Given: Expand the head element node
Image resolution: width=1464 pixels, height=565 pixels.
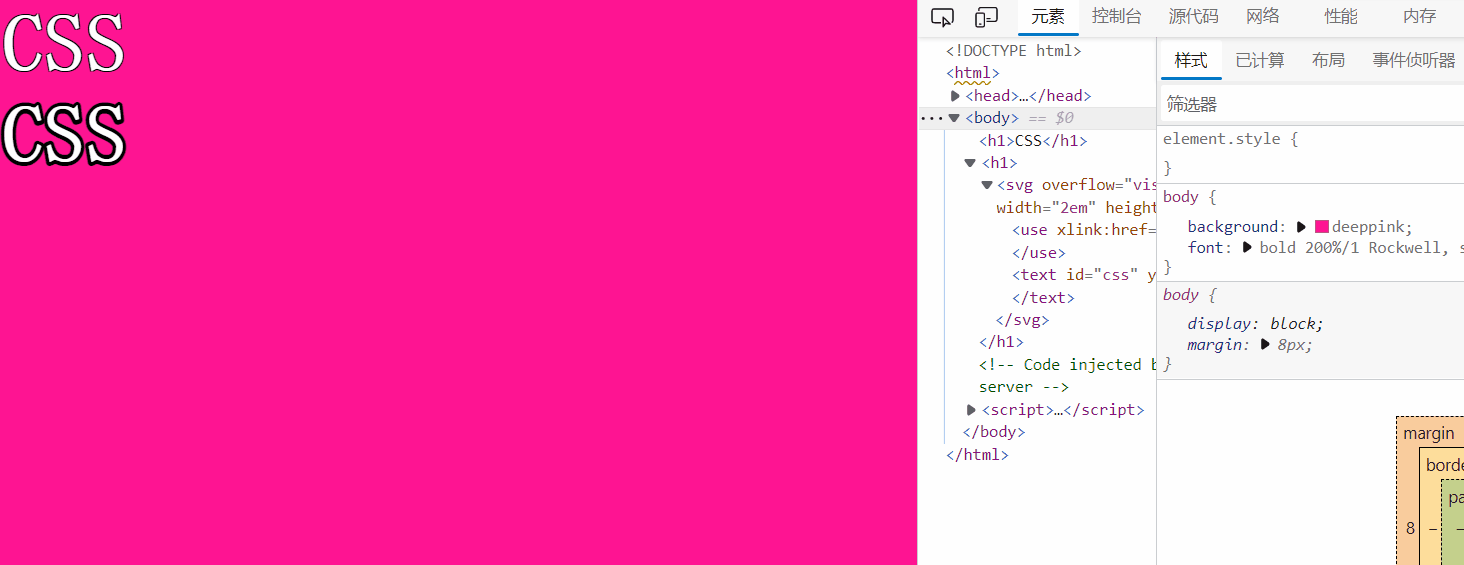Looking at the screenshot, I should pyautogui.click(x=955, y=96).
